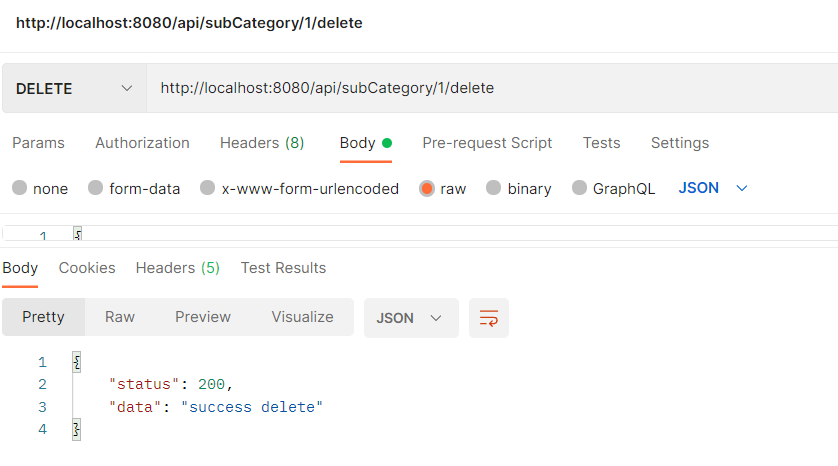
Task: Select the binary body type
Action: 518,189
